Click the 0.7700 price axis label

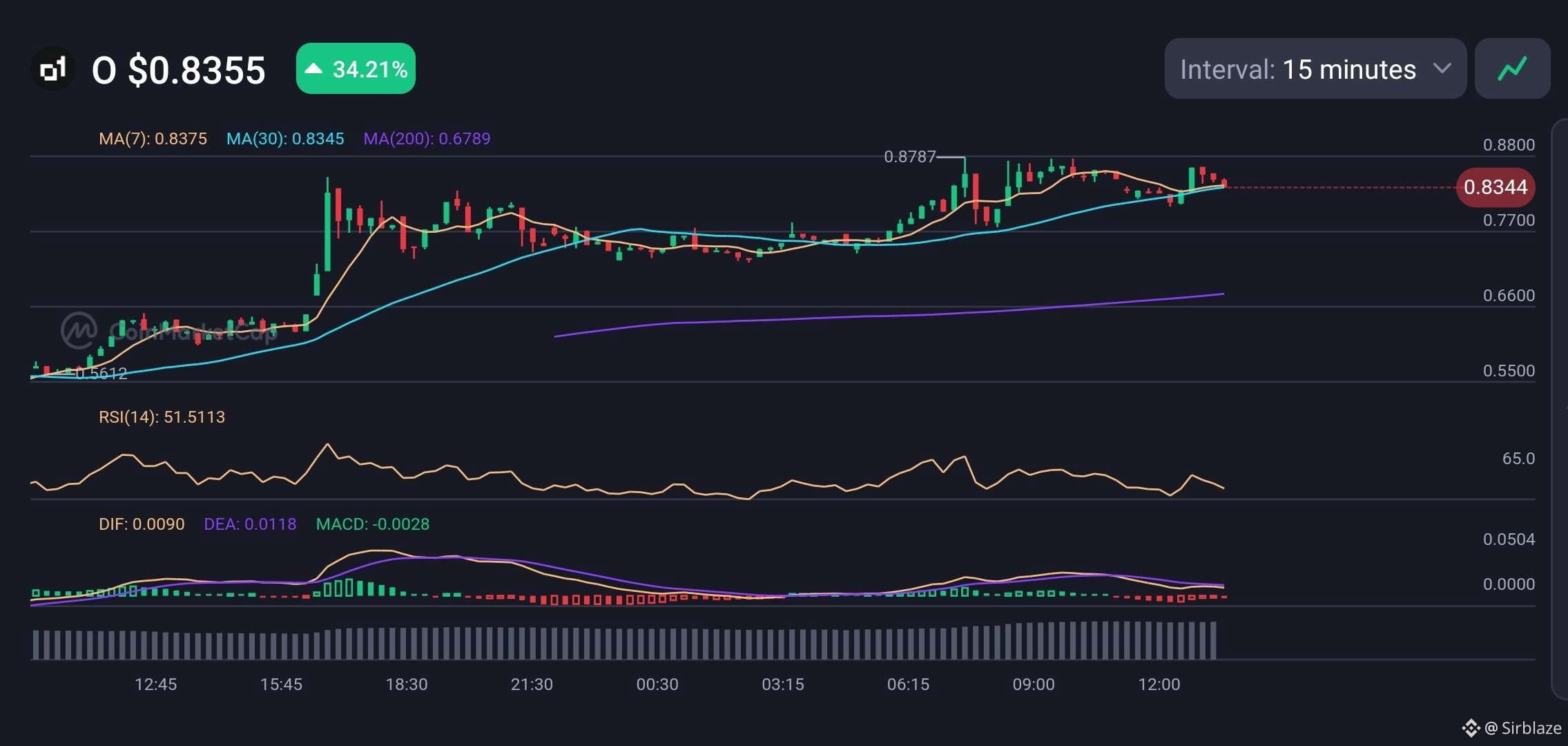coord(1509,220)
